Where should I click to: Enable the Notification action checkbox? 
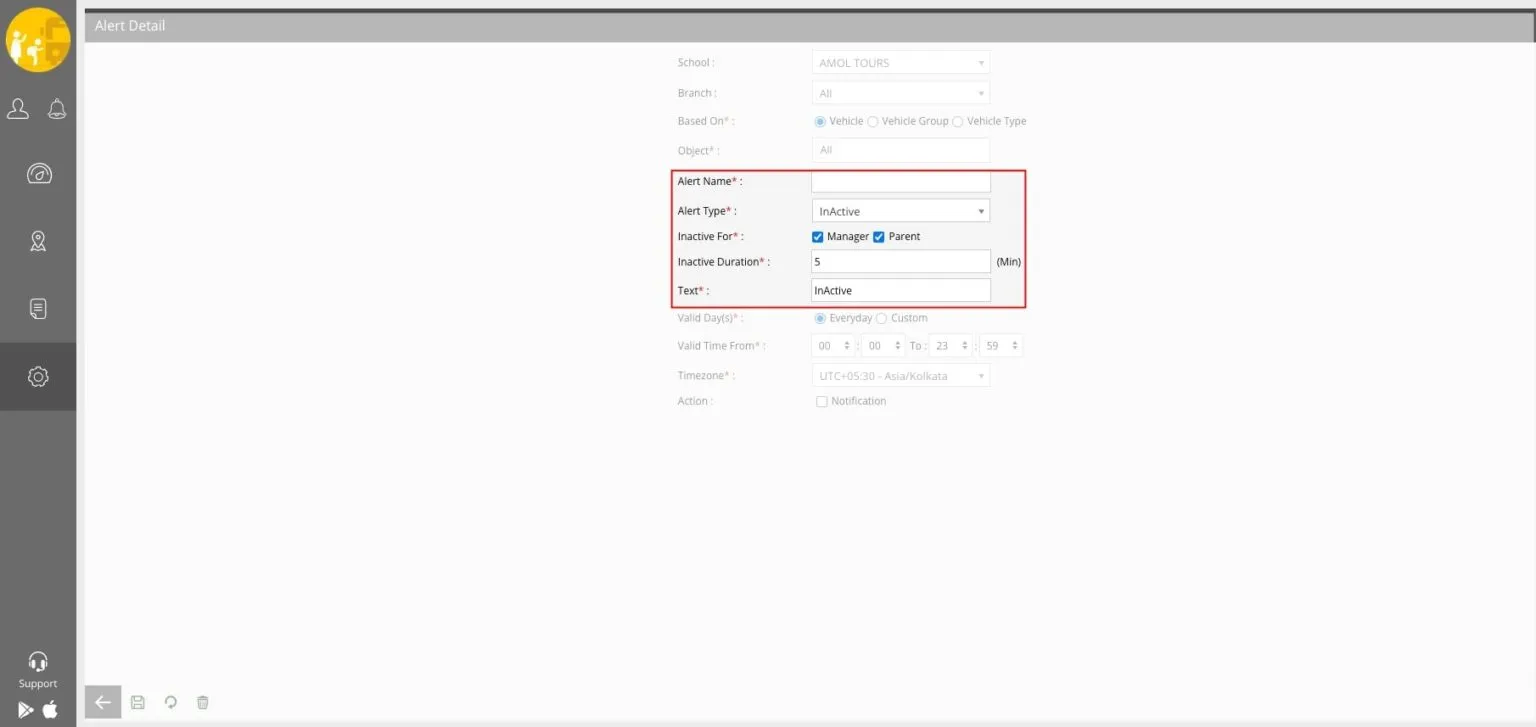822,401
